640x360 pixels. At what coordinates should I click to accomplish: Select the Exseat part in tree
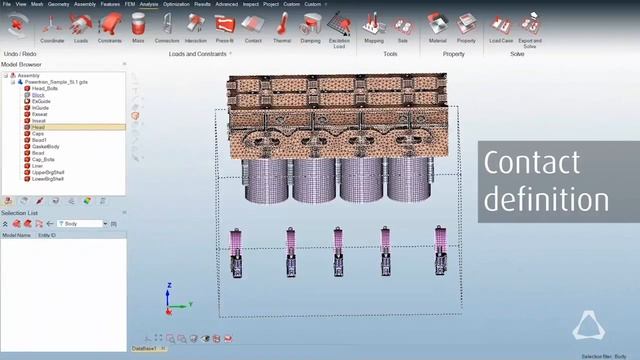pyautogui.click(x=40, y=114)
